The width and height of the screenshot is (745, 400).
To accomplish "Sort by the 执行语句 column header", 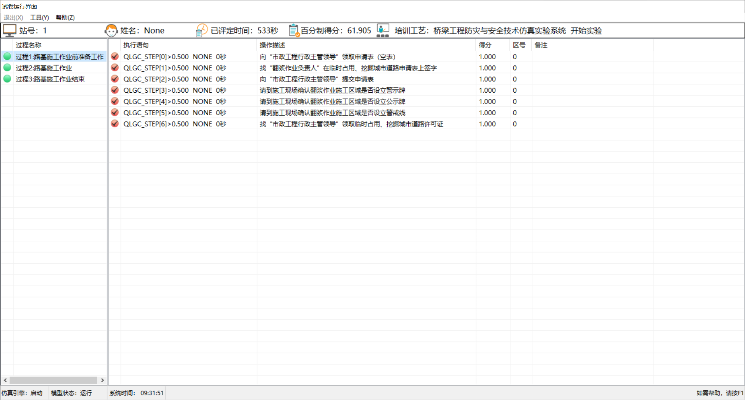I will tap(135, 45).
